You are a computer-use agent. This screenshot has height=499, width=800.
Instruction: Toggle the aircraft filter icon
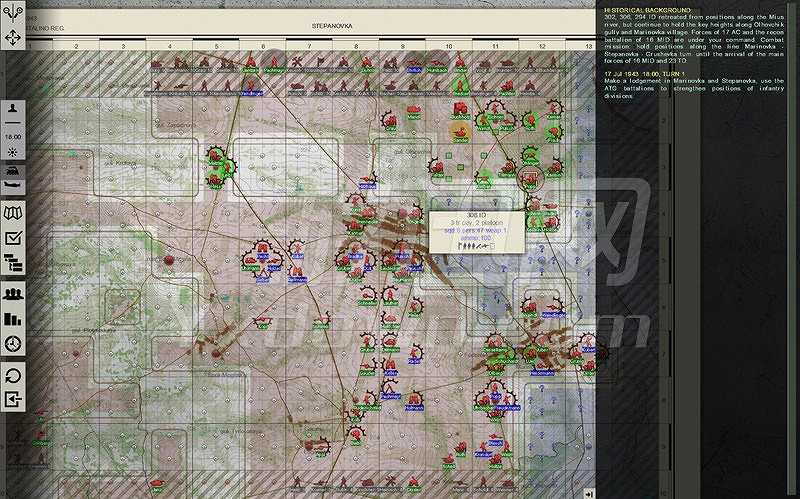(13, 185)
